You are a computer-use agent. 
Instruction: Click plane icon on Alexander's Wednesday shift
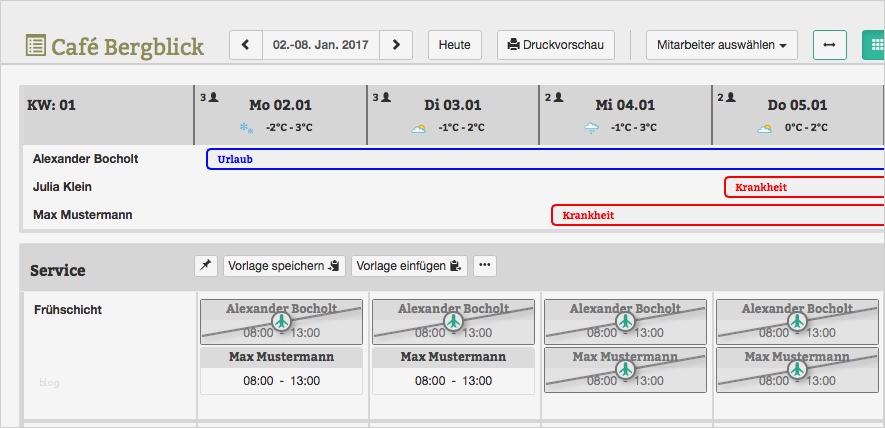click(625, 321)
